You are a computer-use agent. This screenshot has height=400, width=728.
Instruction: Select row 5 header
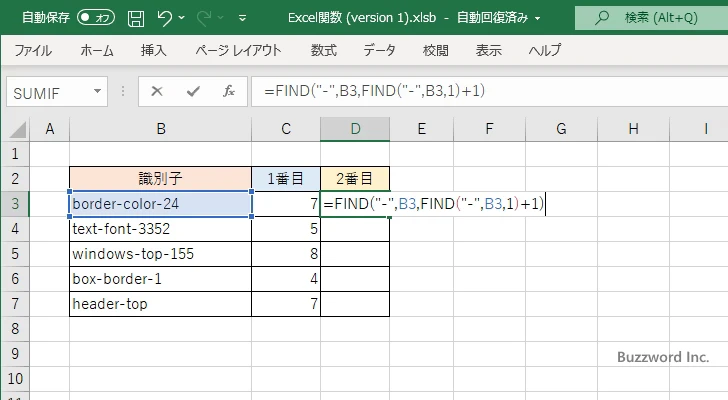[15, 254]
